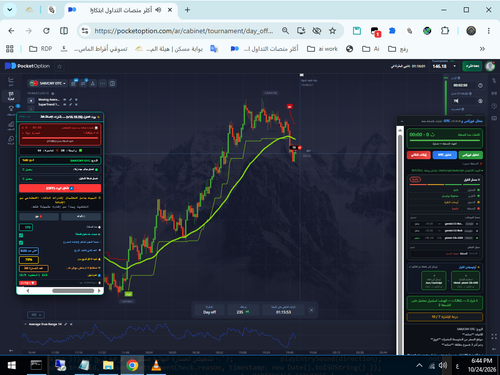The width and height of the screenshot is (500, 375).
Task: Remove the SuperTrend indicator with its X
Action: click(x=76, y=104)
